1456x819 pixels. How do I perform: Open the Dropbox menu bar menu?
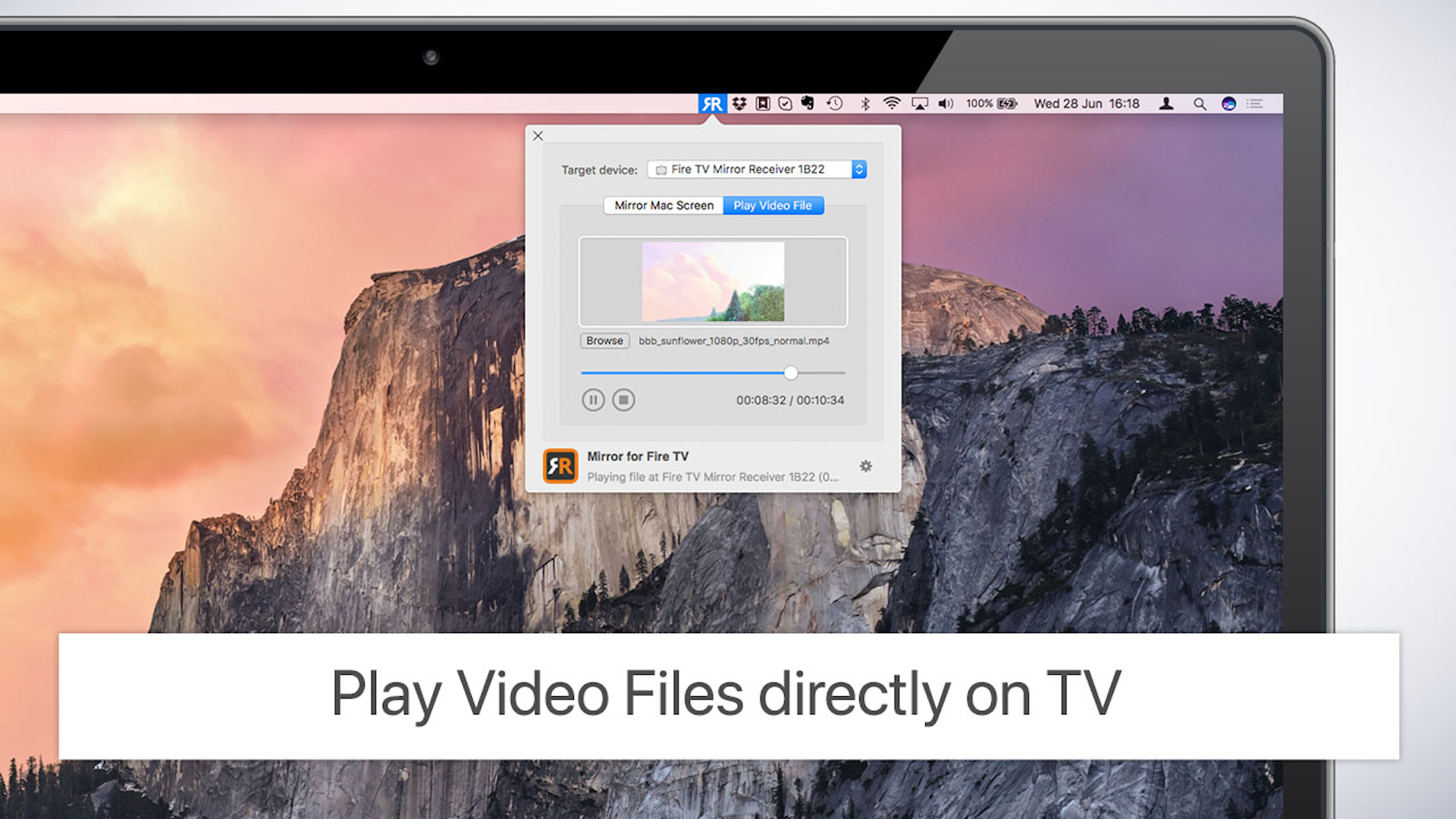point(739,104)
